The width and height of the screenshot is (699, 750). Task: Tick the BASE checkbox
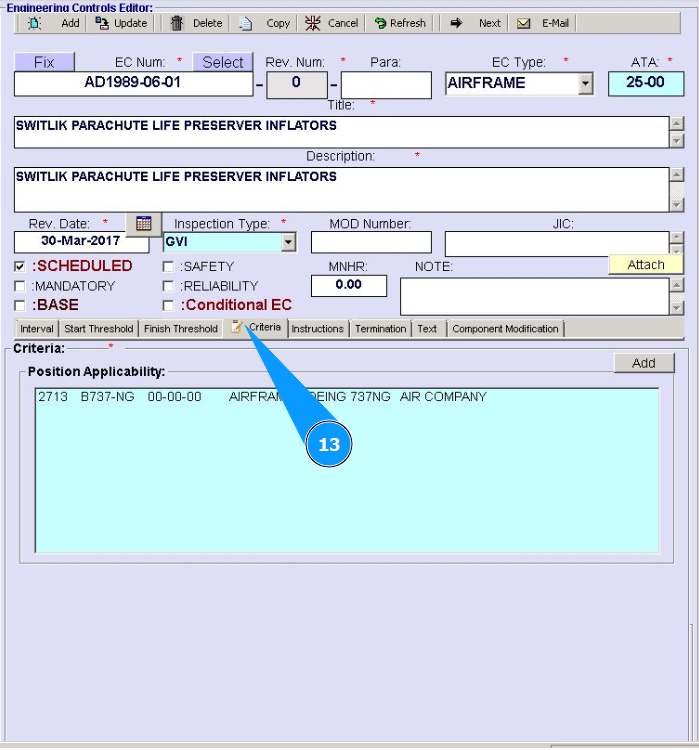[20, 305]
